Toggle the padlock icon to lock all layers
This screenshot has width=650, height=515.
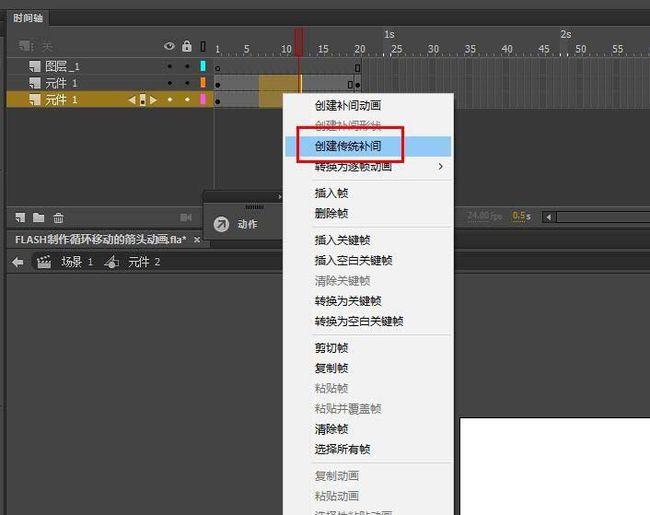coord(187,46)
